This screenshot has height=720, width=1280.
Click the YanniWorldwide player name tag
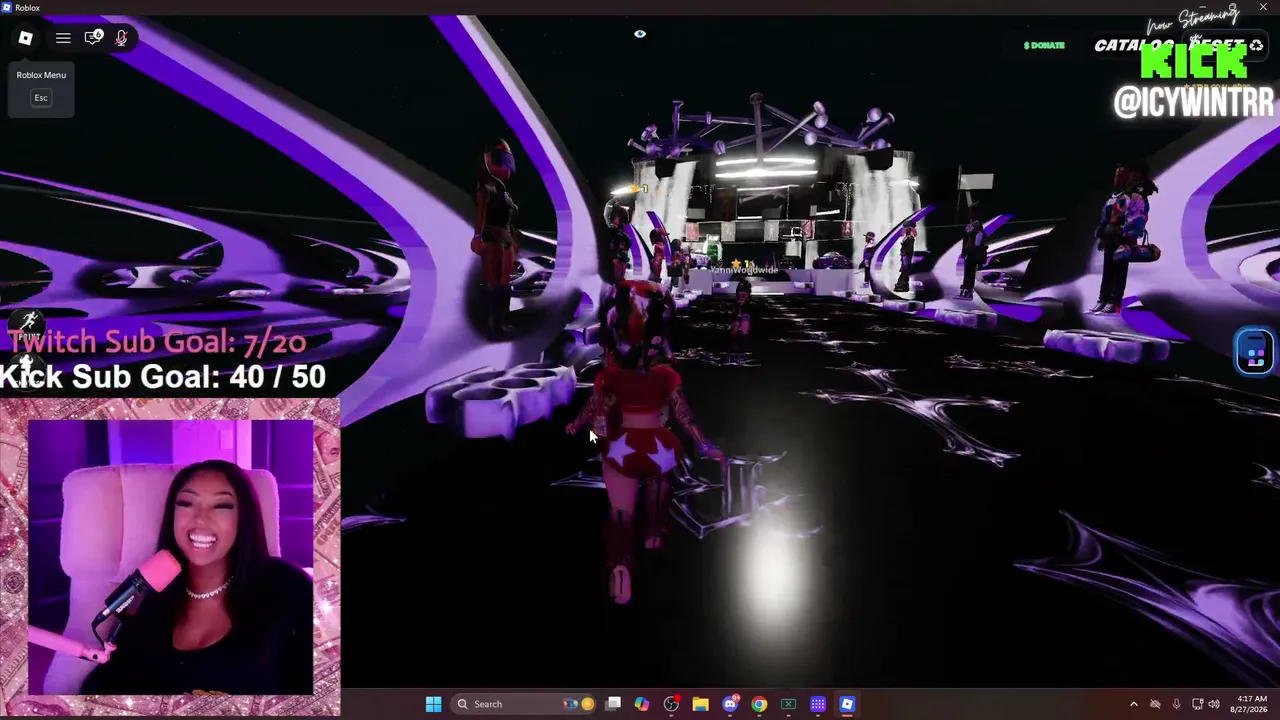point(743,270)
